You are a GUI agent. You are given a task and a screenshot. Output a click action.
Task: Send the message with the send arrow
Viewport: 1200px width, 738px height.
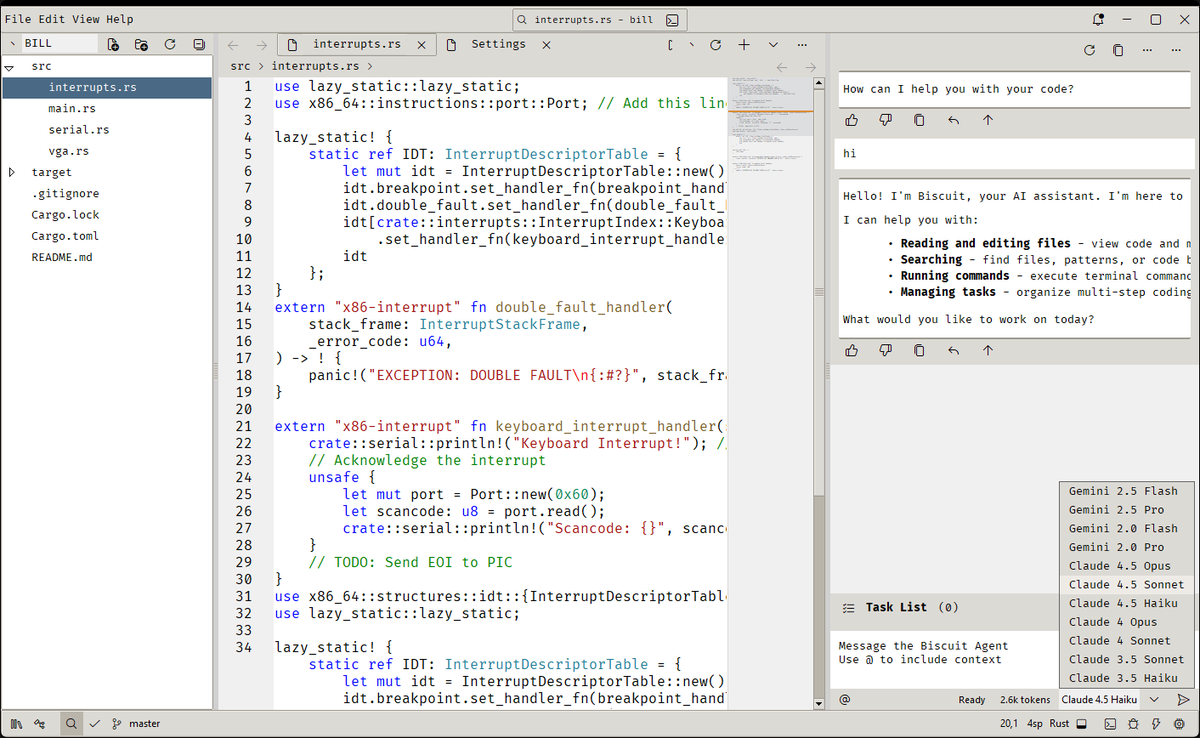pos(1183,700)
